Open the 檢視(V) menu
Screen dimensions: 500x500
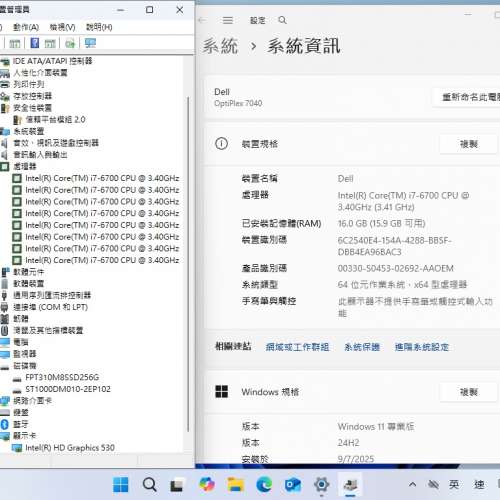click(x=62, y=27)
